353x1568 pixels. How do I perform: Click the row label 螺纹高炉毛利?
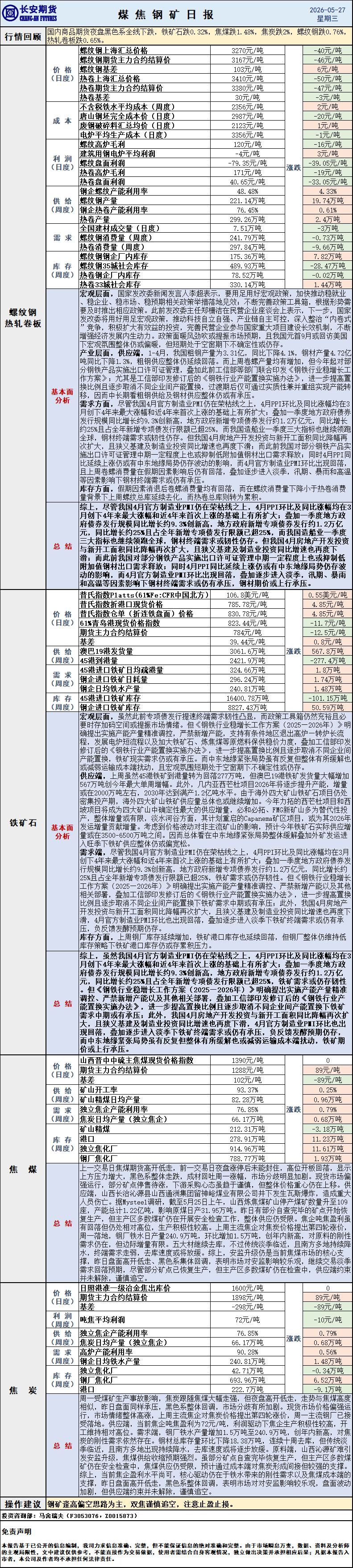(102, 144)
